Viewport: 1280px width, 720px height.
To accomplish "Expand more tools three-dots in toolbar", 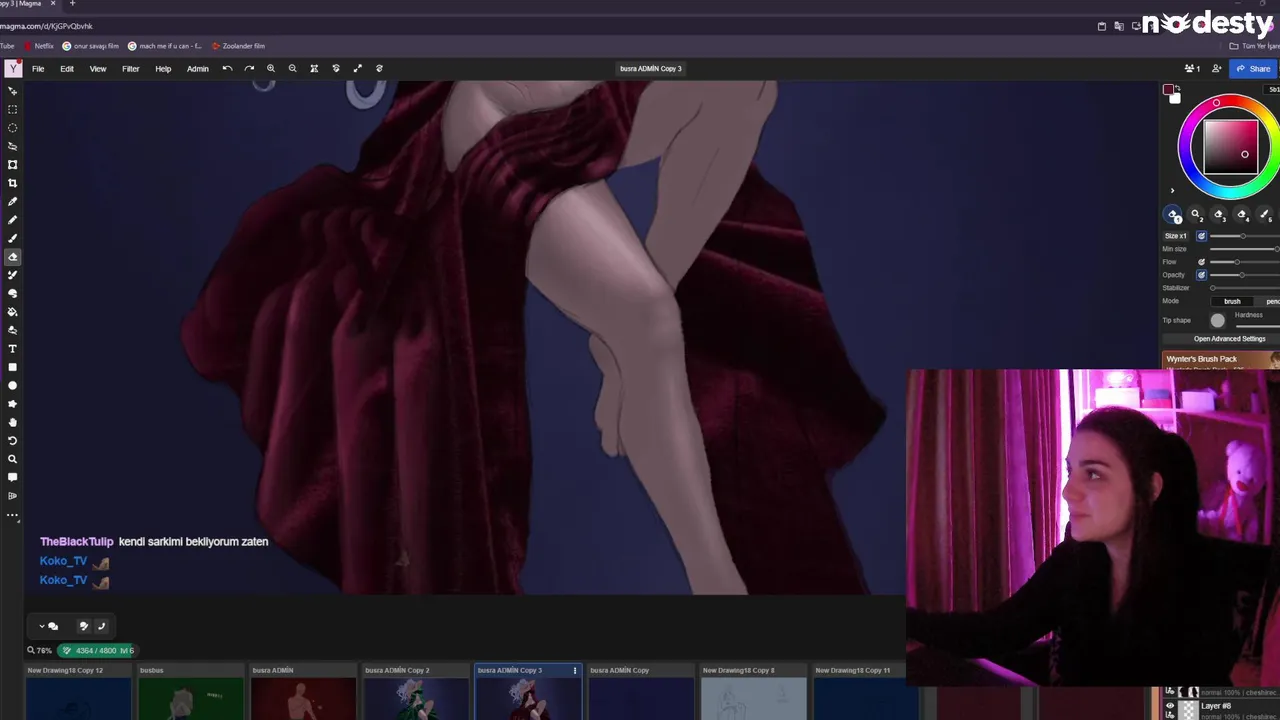I will pos(13,515).
